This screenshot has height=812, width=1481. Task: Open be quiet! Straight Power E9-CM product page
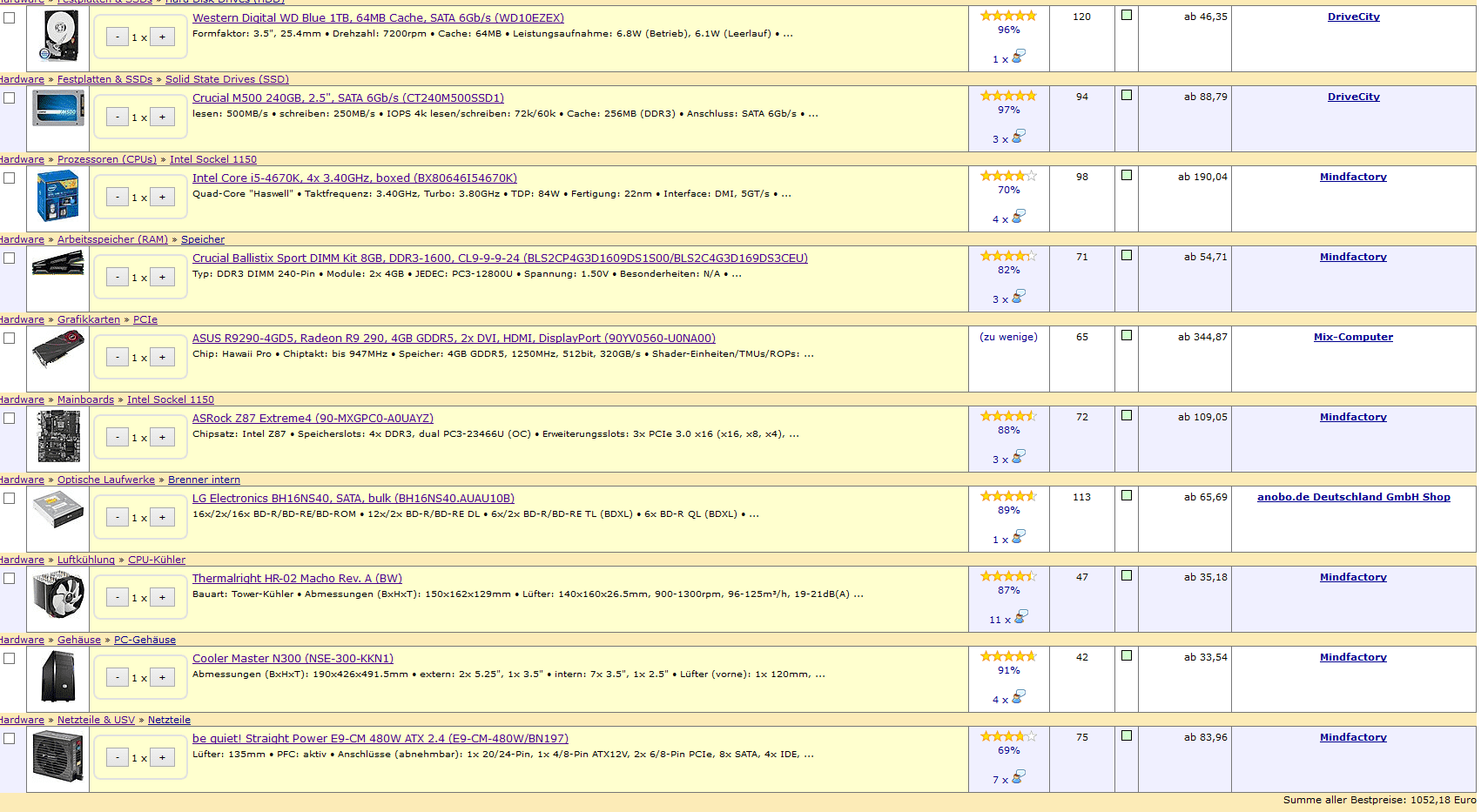380,738
